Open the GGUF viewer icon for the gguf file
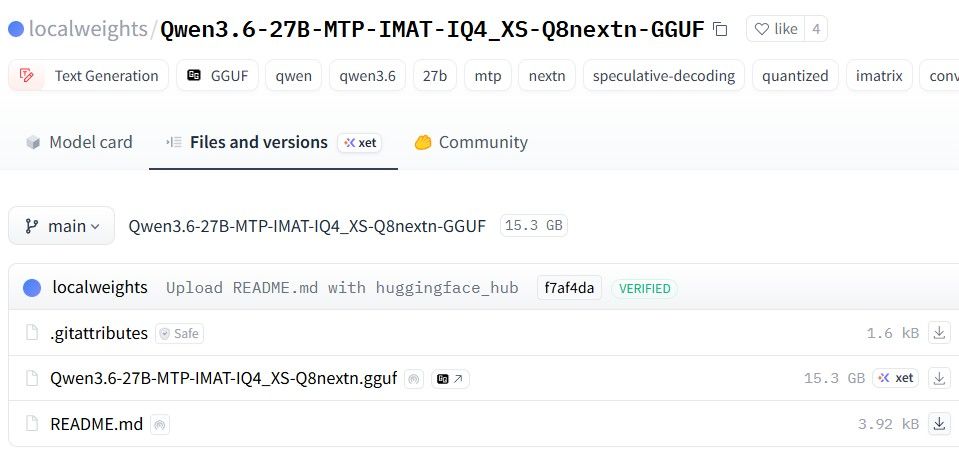This screenshot has width=959, height=464. click(450, 379)
